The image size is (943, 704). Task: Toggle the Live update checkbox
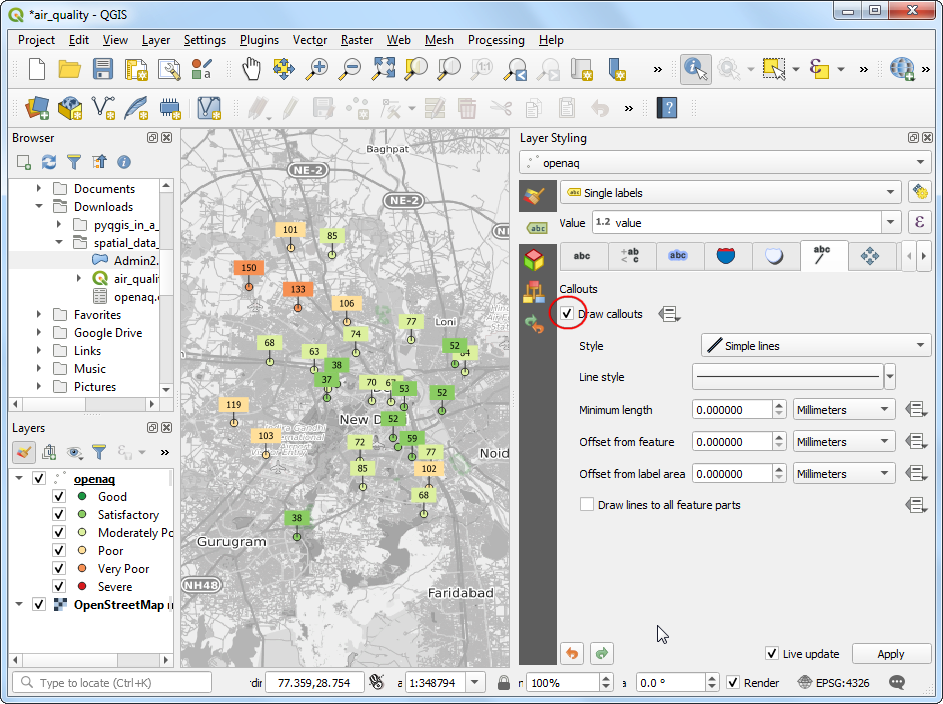coord(772,654)
